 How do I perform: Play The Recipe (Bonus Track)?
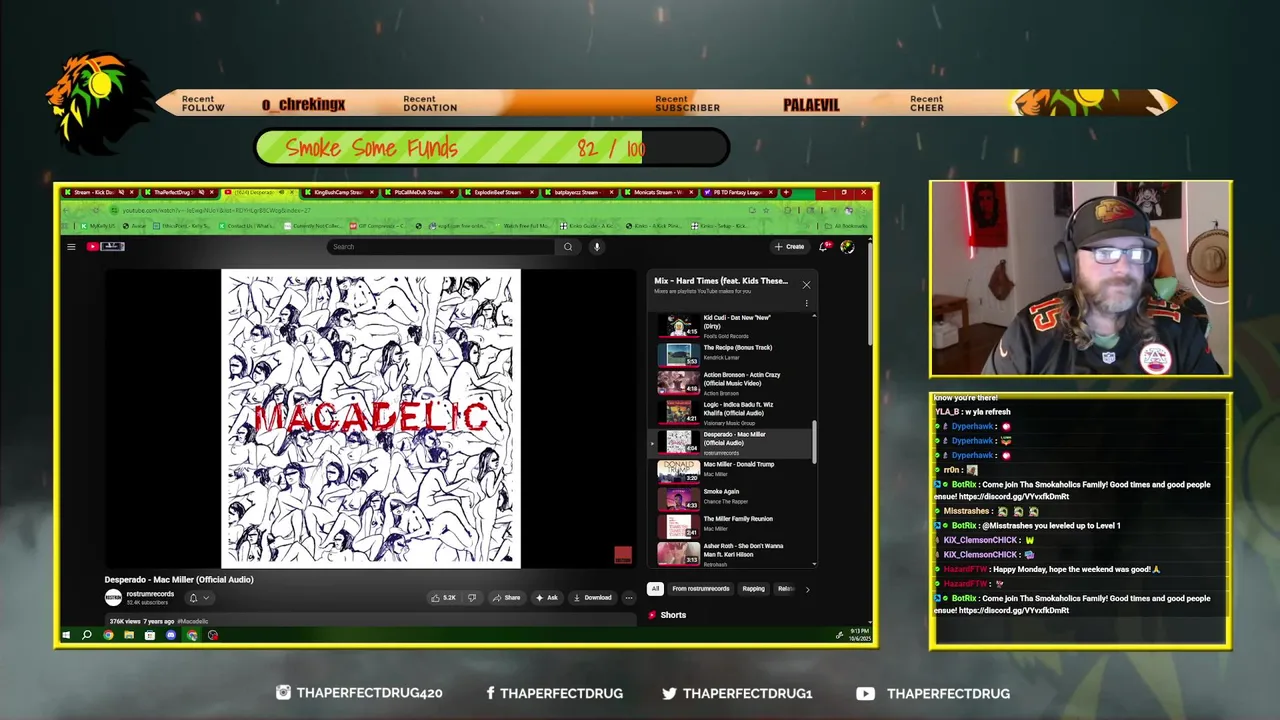[735, 354]
